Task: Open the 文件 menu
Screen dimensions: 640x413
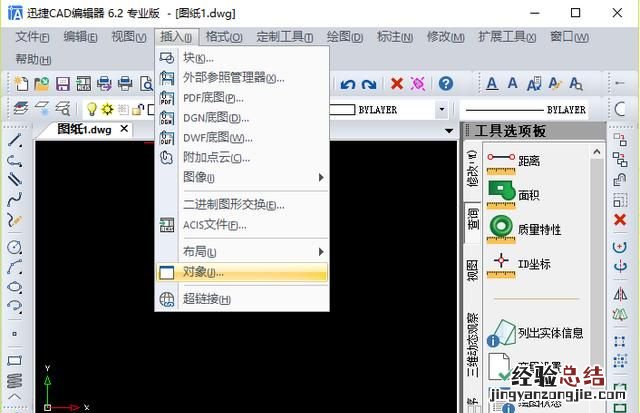Action: pos(32,37)
